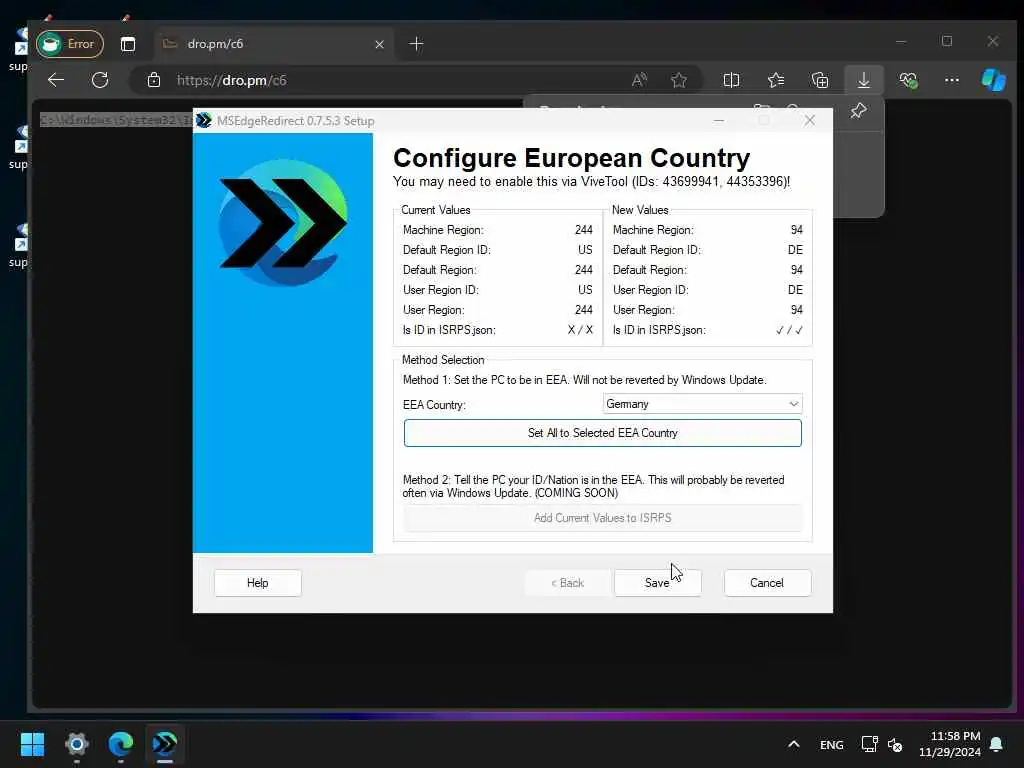Click ENG language indicator in tray
1024x768 pixels.
coord(831,744)
